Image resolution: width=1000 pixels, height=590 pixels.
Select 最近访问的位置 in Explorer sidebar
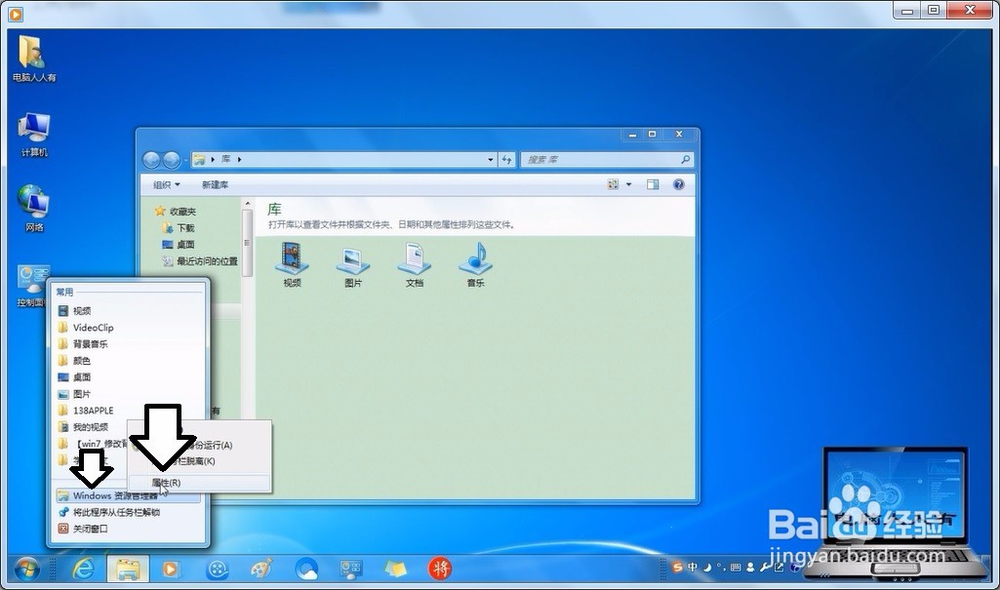coord(200,261)
